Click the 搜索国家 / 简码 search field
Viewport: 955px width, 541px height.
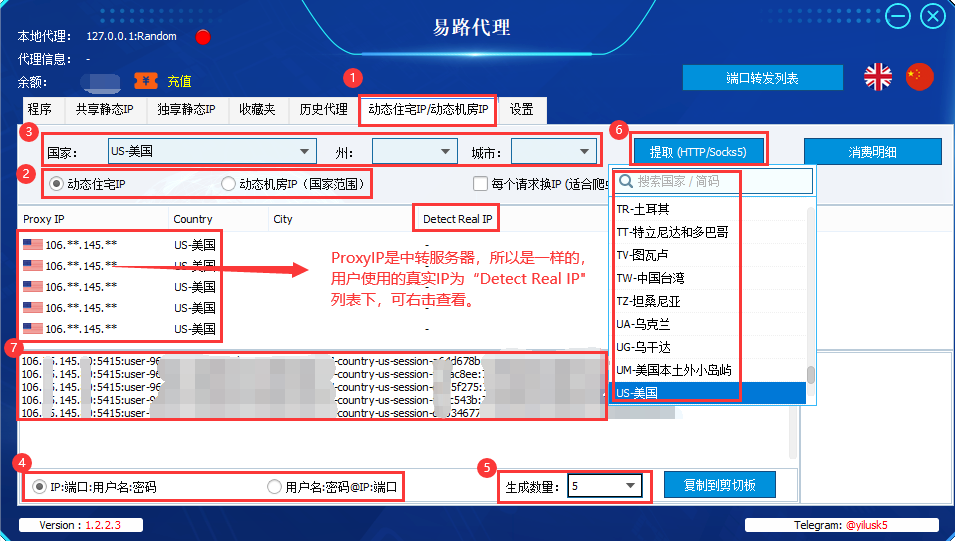pyautogui.click(x=713, y=181)
